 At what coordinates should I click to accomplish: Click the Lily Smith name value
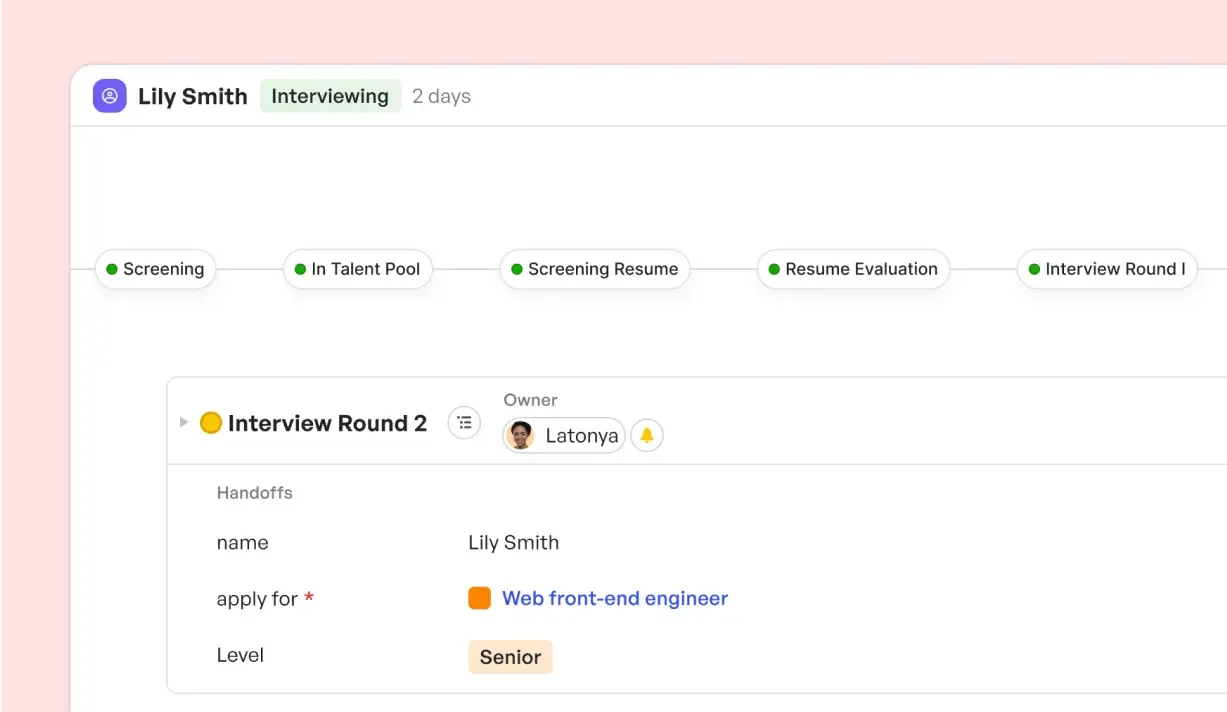click(x=514, y=543)
